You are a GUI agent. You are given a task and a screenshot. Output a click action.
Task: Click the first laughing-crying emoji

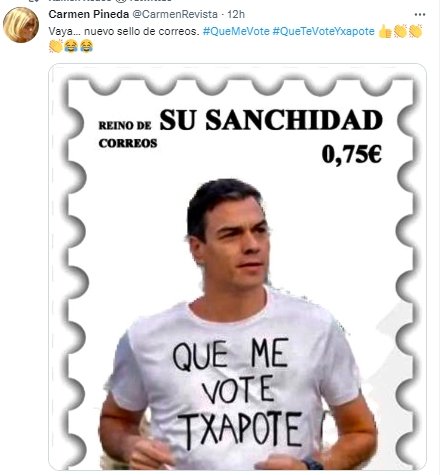(71, 46)
